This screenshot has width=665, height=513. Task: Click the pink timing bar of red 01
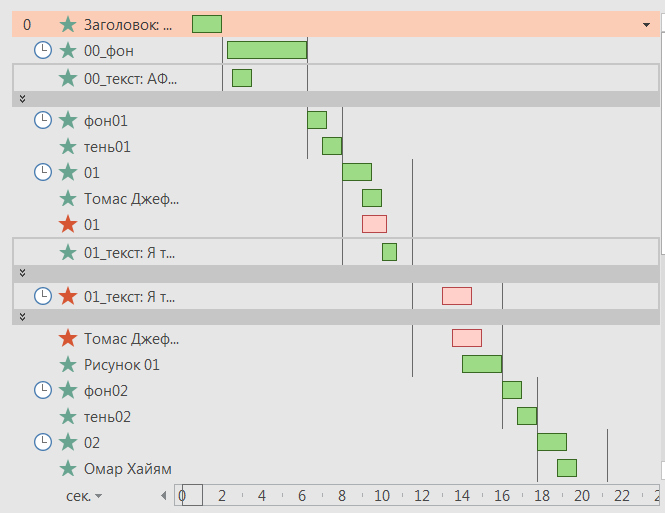point(374,224)
